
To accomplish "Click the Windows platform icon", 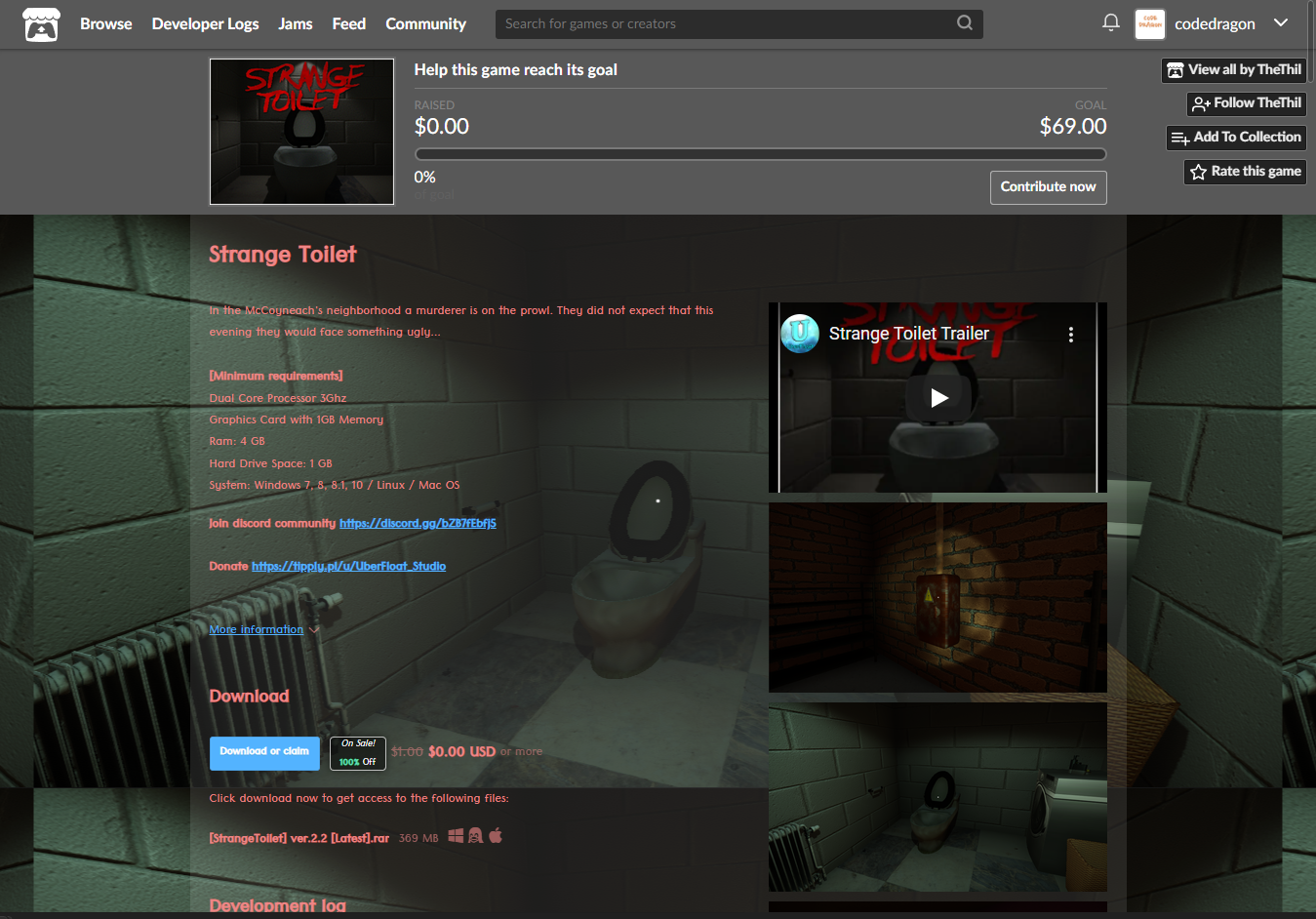I will 456,836.
